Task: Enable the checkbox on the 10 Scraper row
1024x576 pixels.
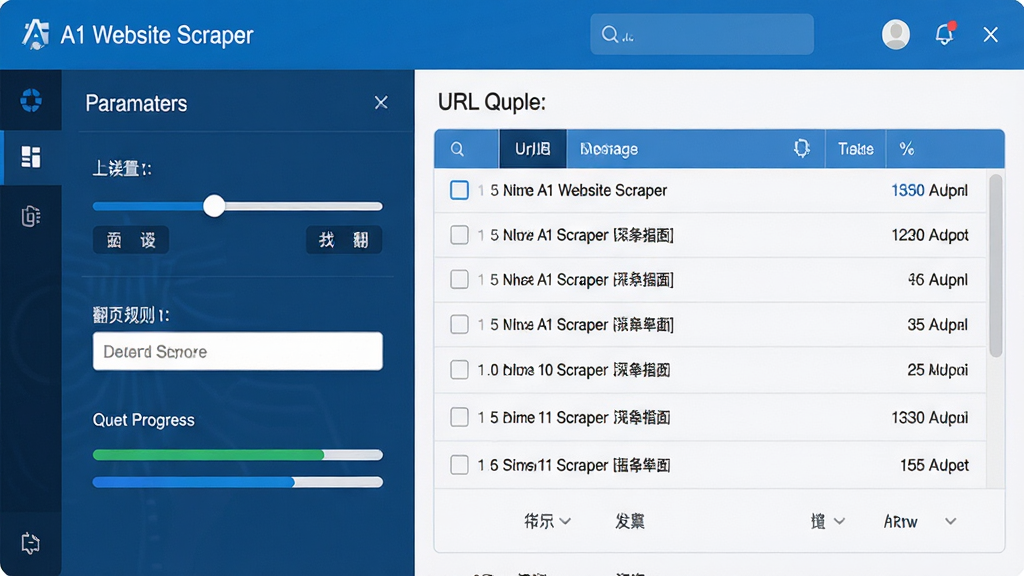Action: pos(459,370)
